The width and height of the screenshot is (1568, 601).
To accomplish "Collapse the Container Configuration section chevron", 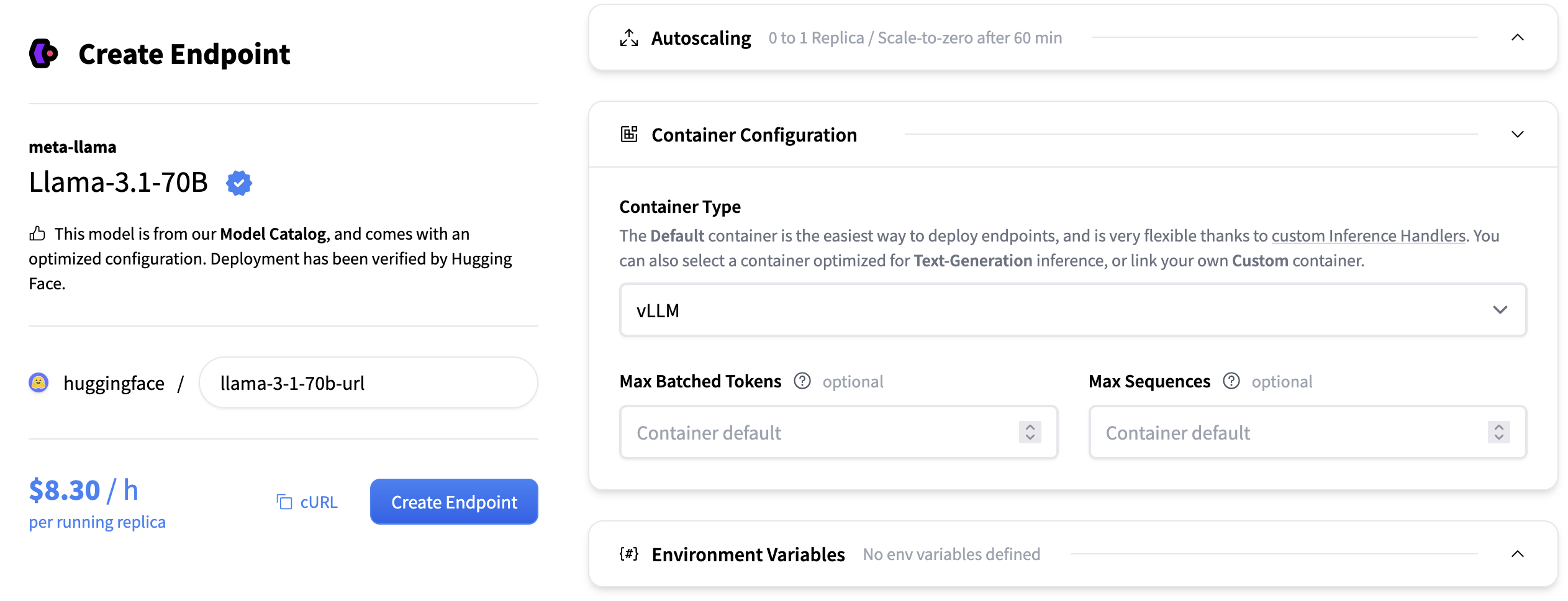I will click(x=1517, y=134).
